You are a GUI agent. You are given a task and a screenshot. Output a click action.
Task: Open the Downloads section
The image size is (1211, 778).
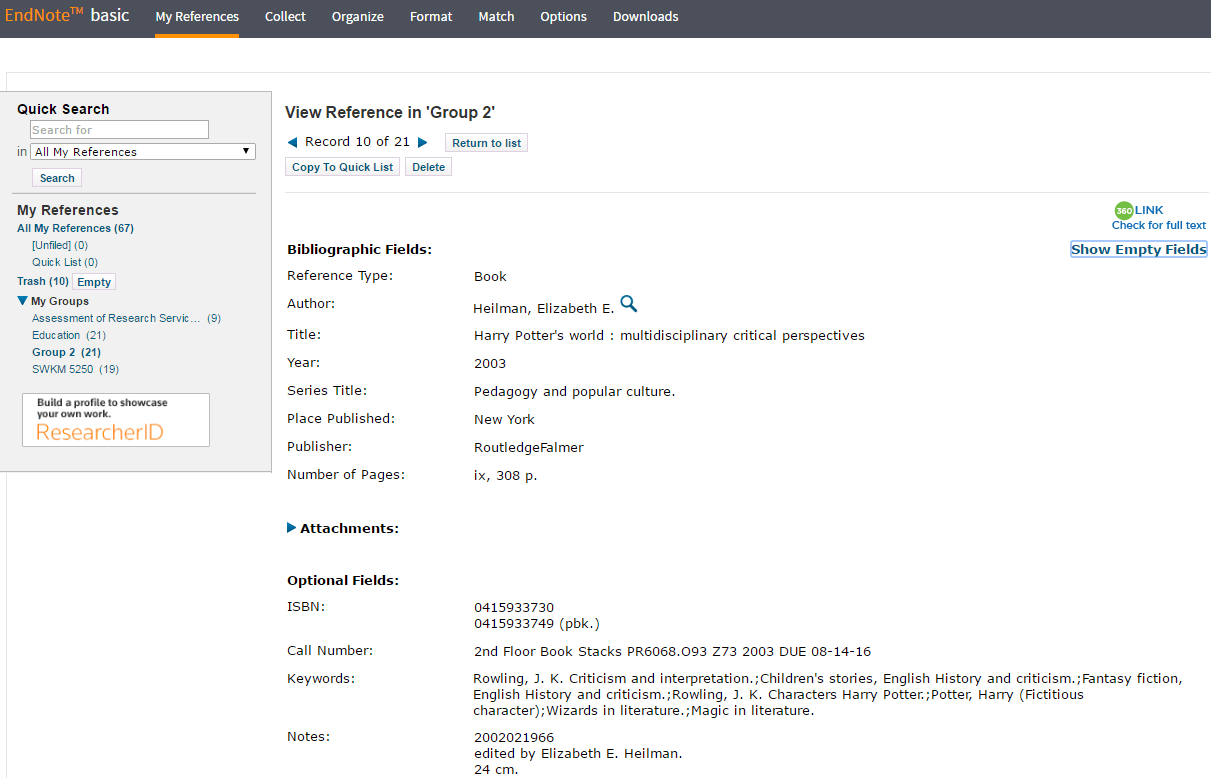[x=645, y=16]
